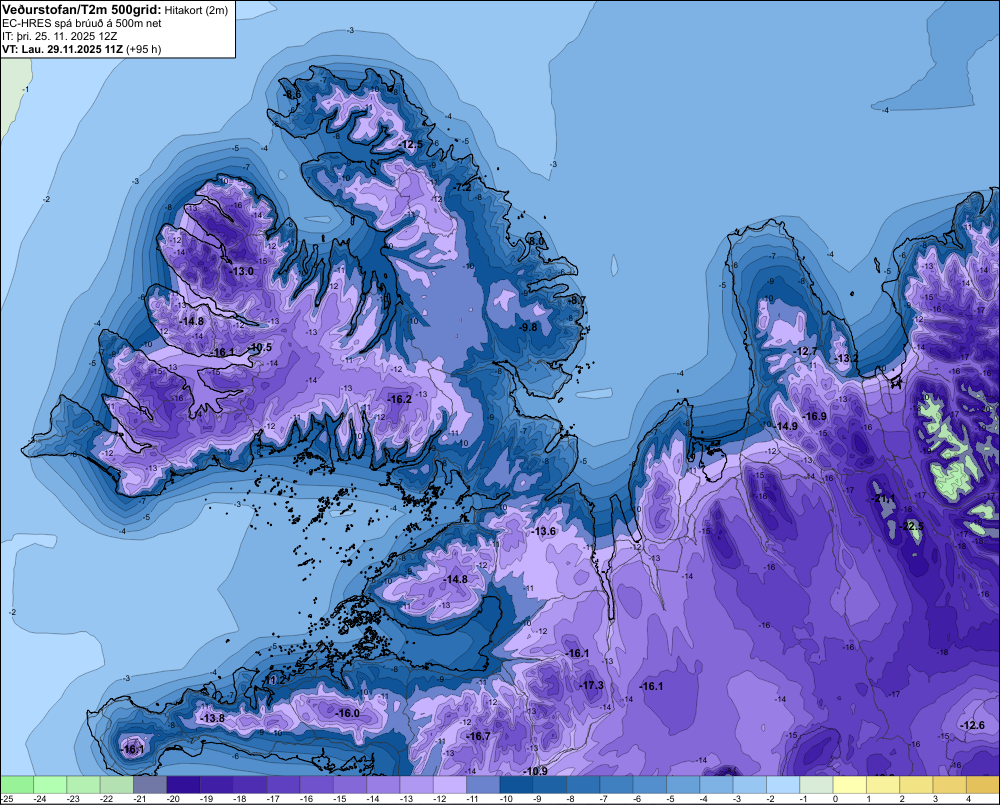Image resolution: width=1000 pixels, height=805 pixels.
Task: Click the '-12.6' temperature value on the map
Action: click(x=973, y=725)
